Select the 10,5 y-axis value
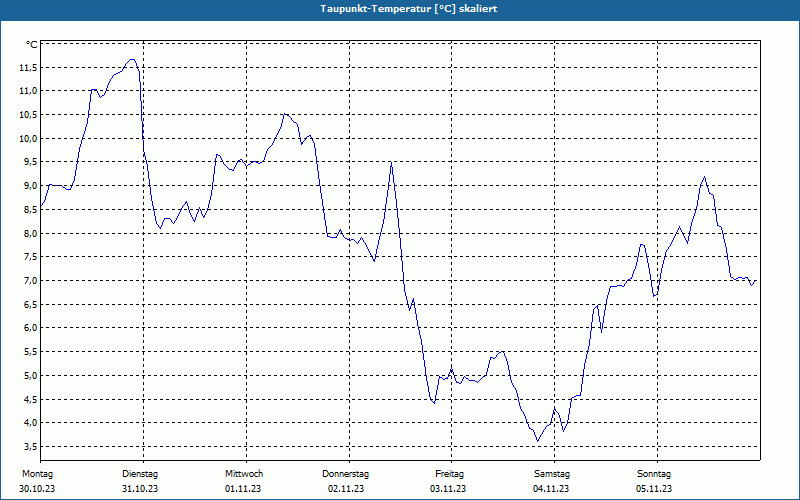Viewport: 800px width, 500px height. pyautogui.click(x=29, y=115)
